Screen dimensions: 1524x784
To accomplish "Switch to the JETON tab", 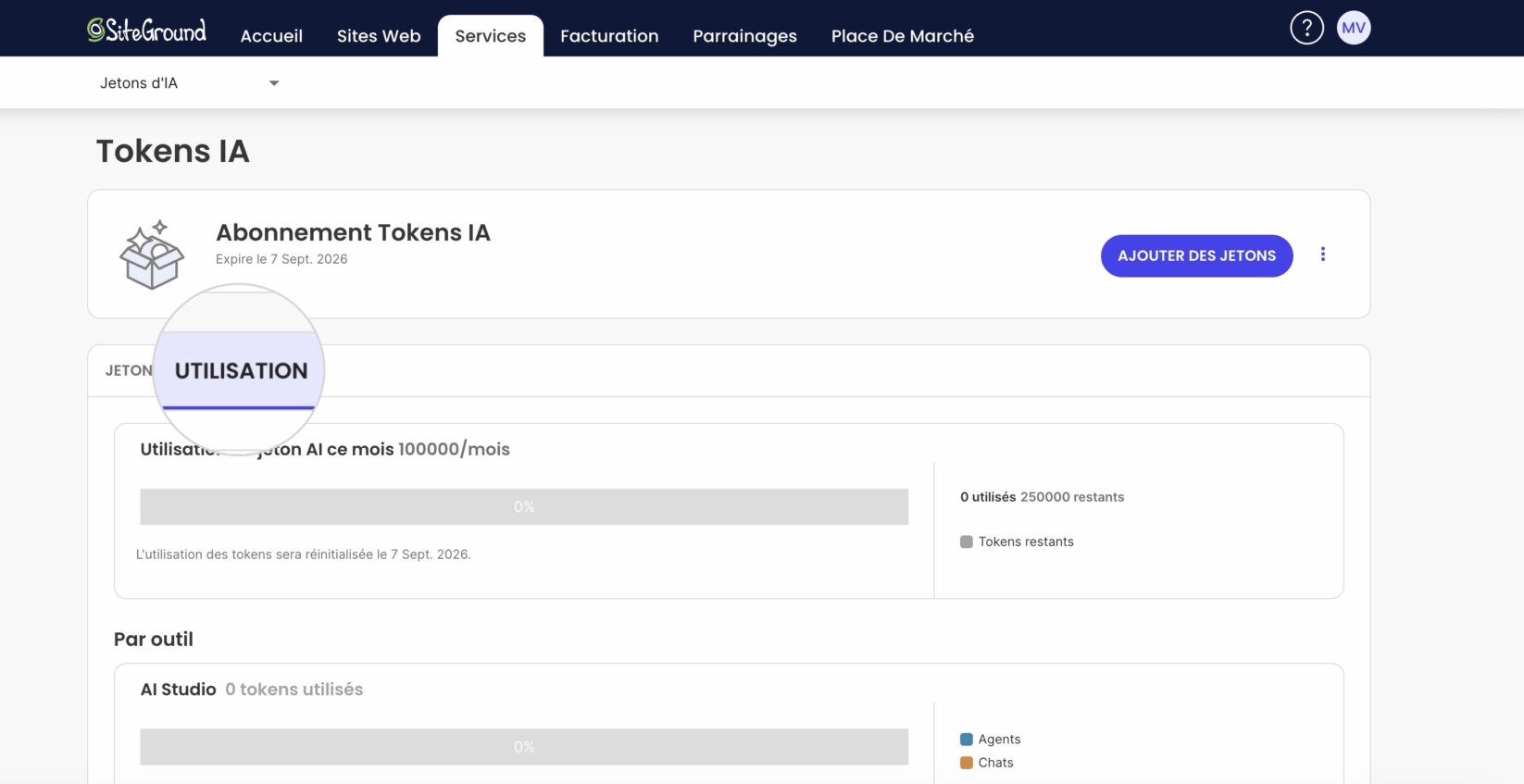I will point(129,371).
